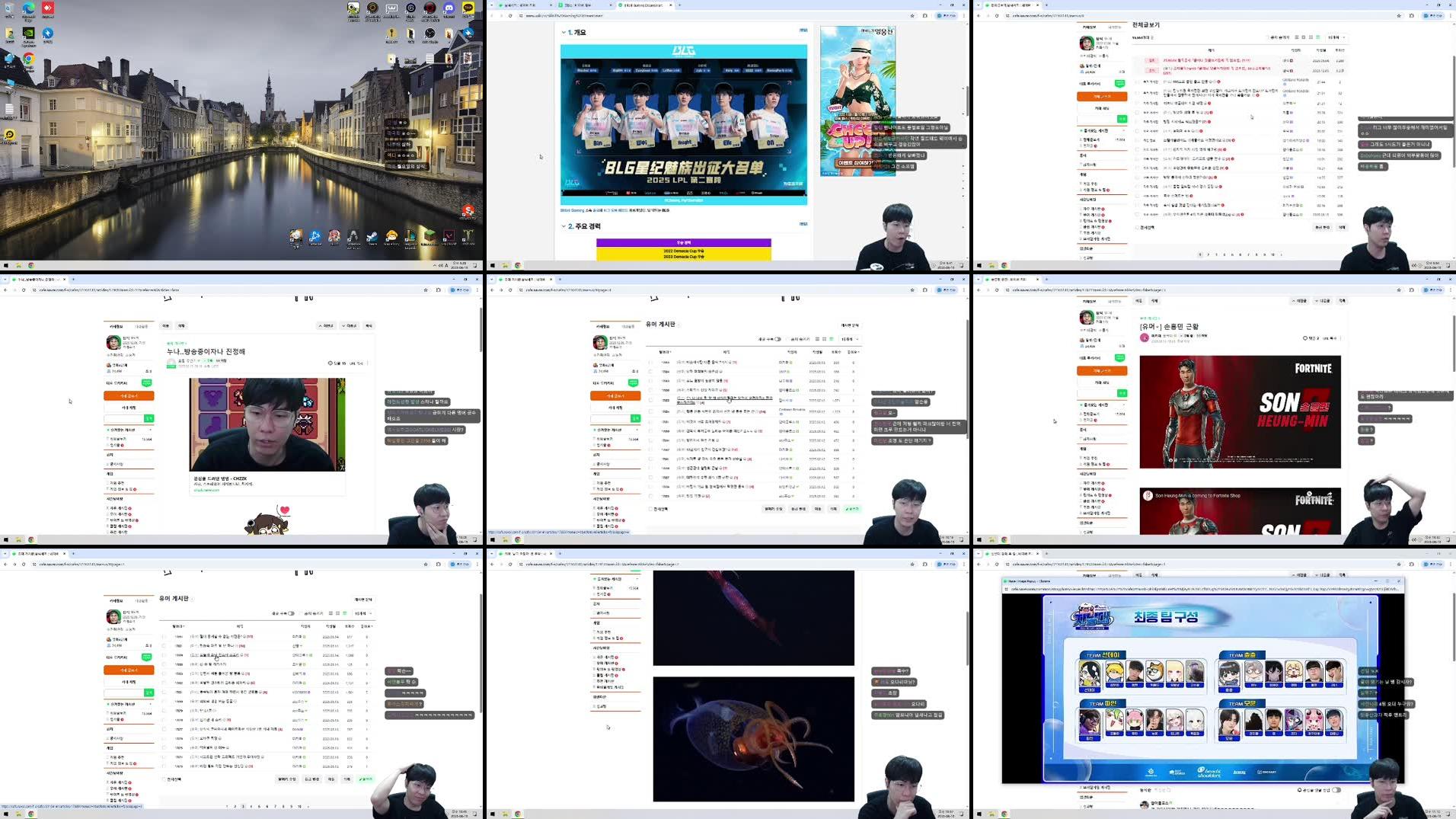Select the active BLG tab in wiki window
The width and height of the screenshot is (1456, 819).
646,5
